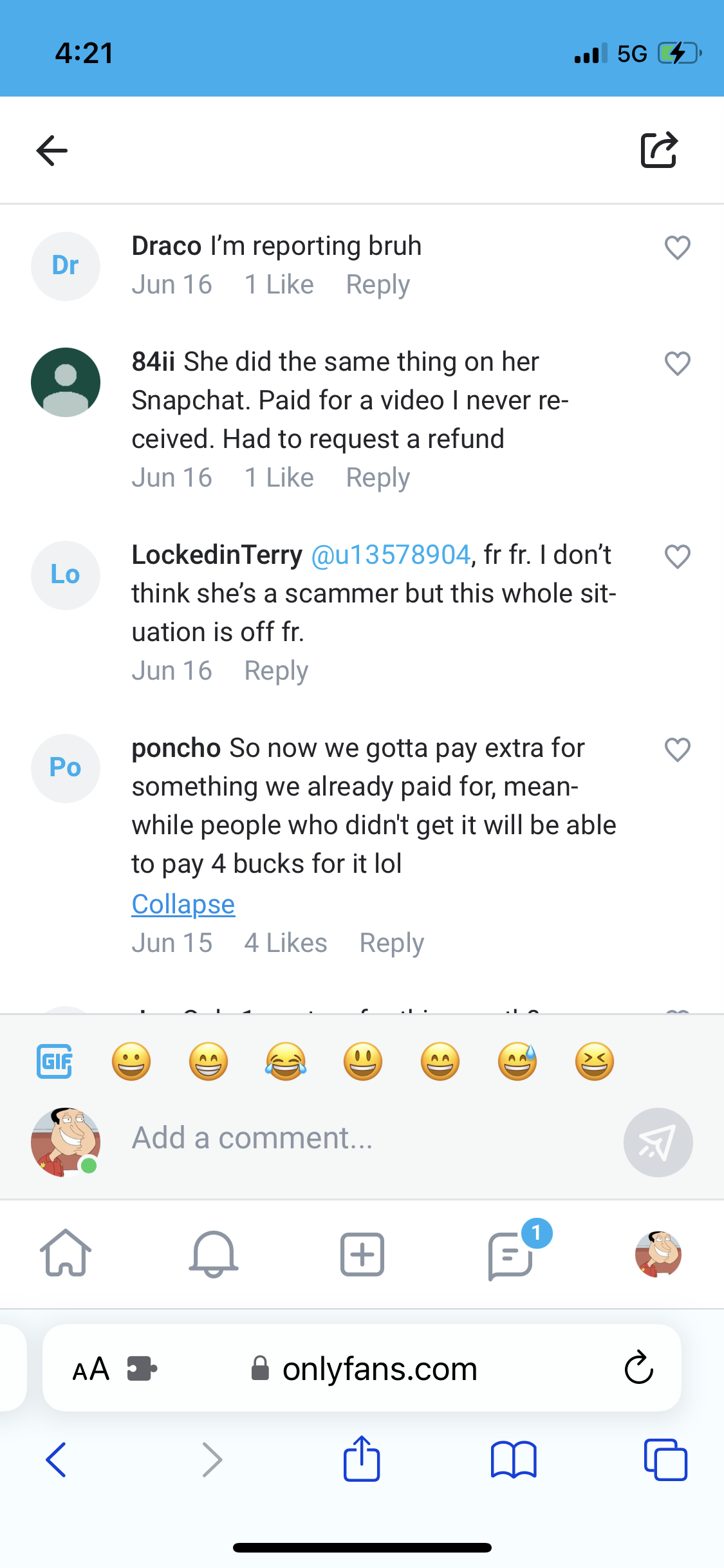Tap the back arrow at top

point(52,151)
